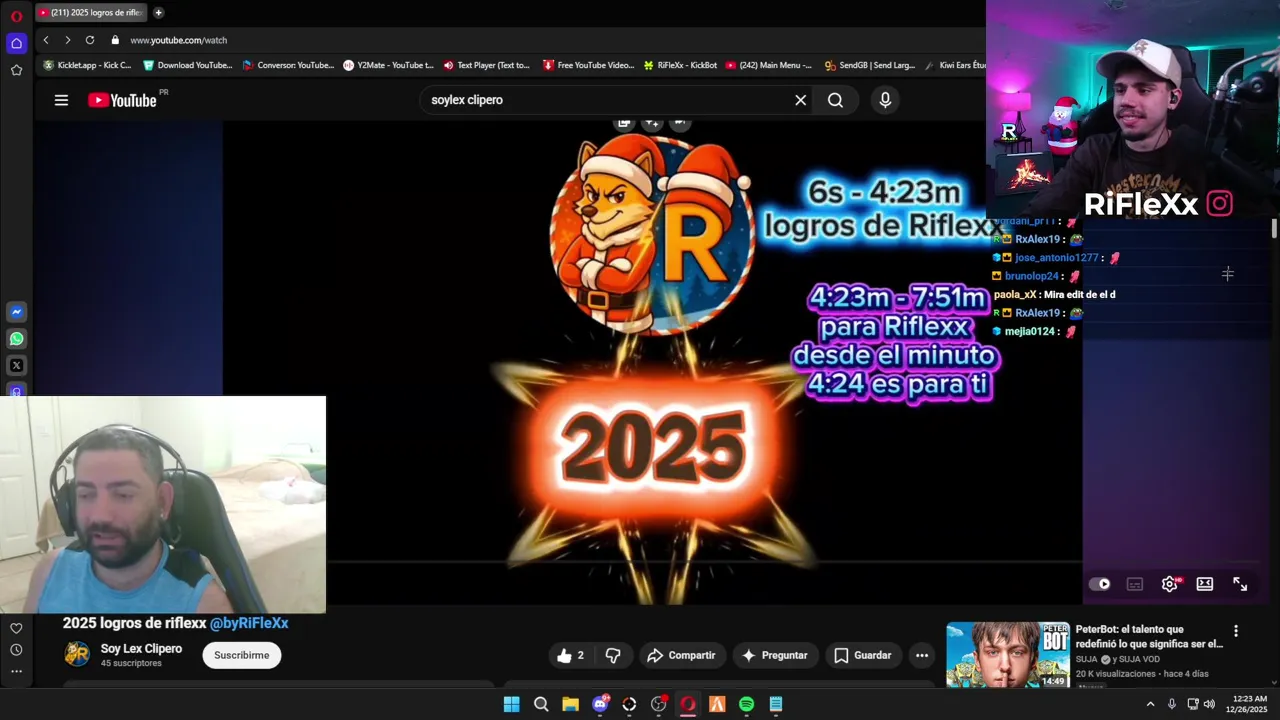Open the Opera menu logo
1280x720 pixels.
[16, 16]
